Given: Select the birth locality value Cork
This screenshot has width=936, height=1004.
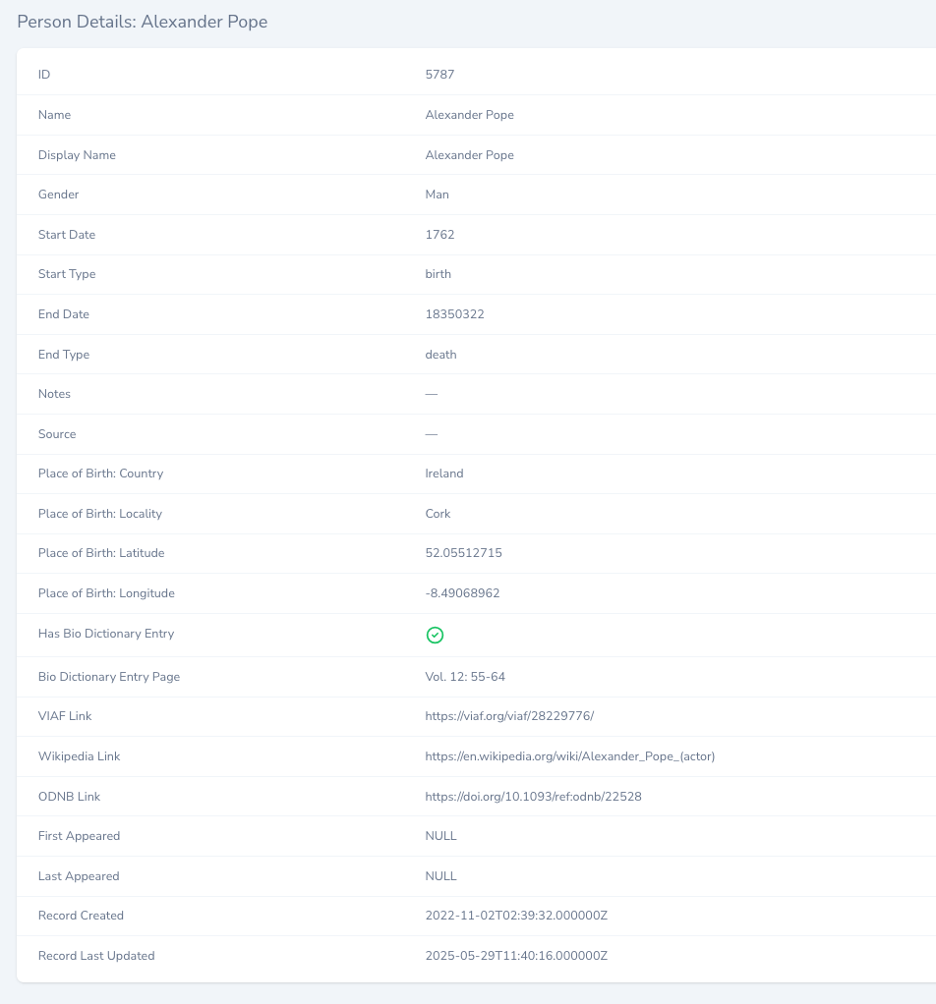Looking at the screenshot, I should pyautogui.click(x=438, y=514).
